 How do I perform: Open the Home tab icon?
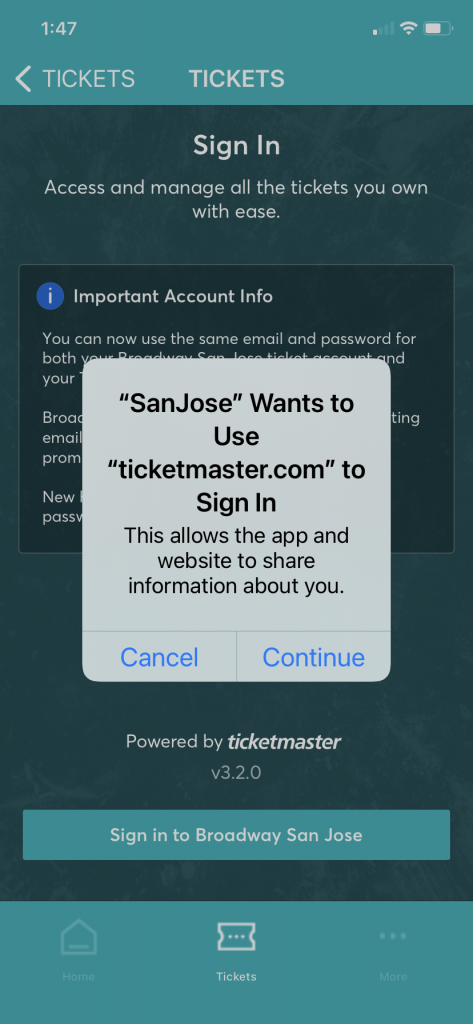[x=78, y=938]
